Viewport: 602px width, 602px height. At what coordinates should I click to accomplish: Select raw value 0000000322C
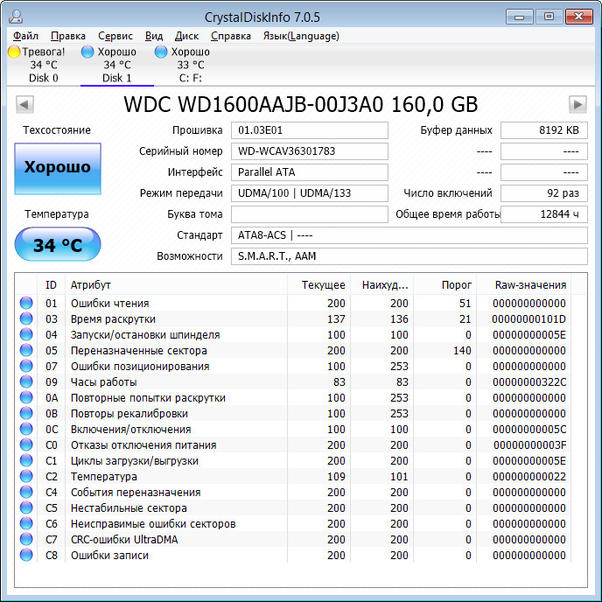click(x=529, y=382)
